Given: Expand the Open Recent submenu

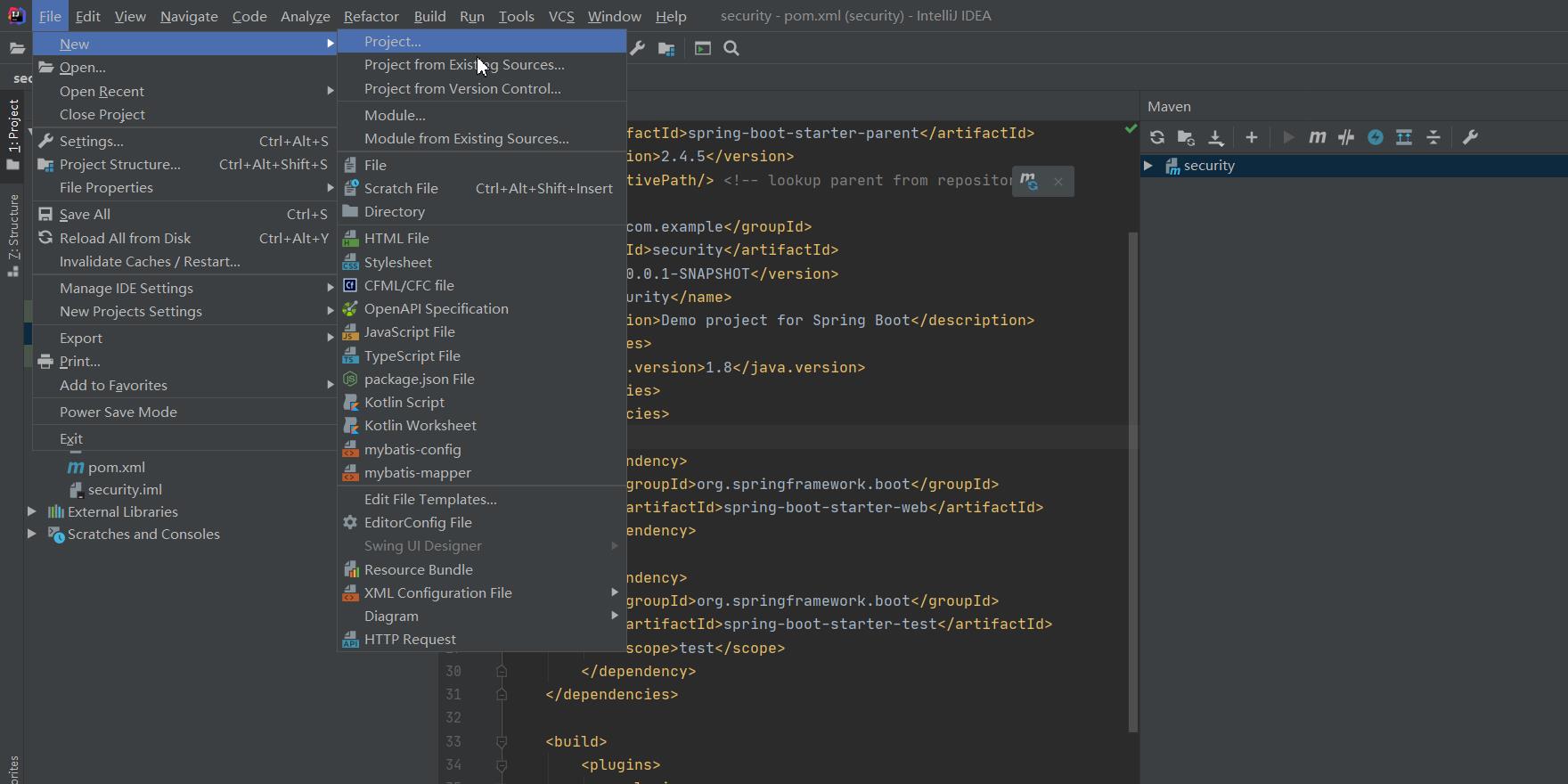Looking at the screenshot, I should [x=185, y=91].
